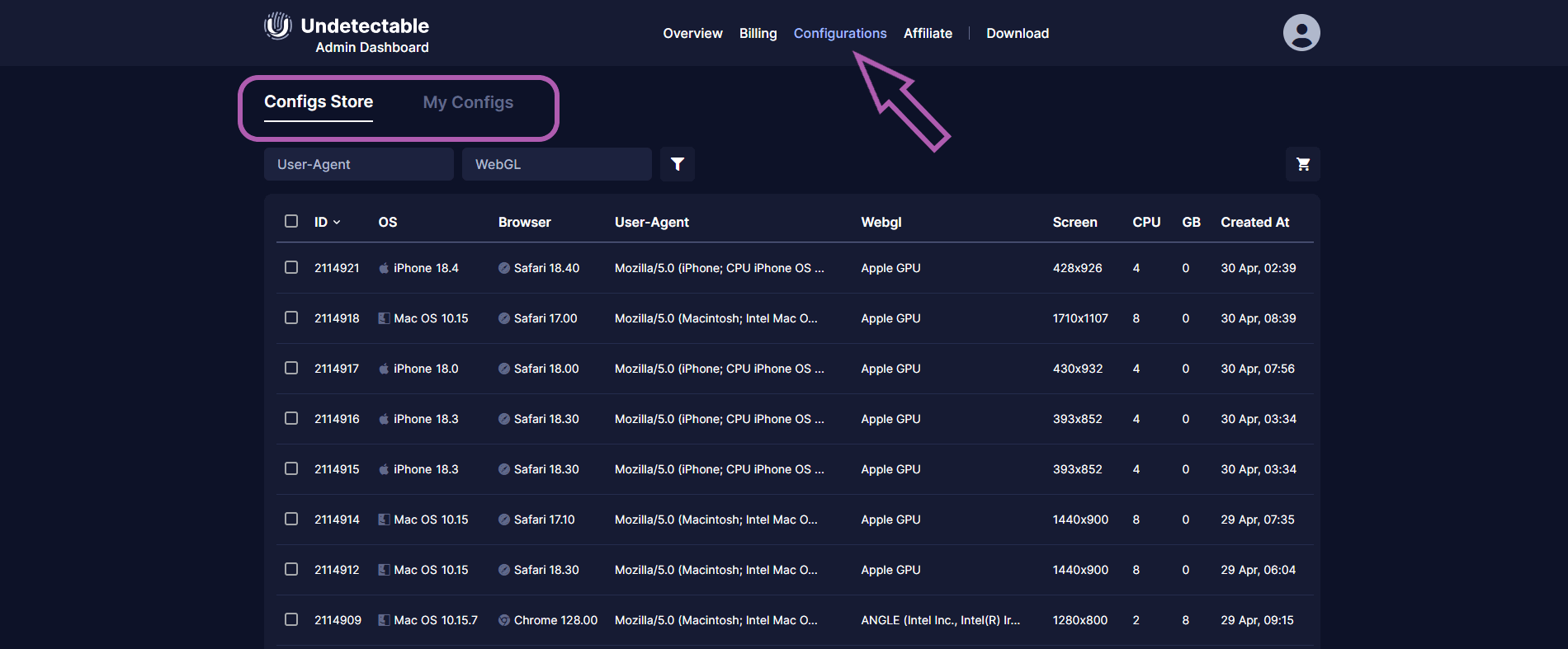The width and height of the screenshot is (1568, 649).
Task: Open the User-Agent filter field
Action: tap(358, 164)
